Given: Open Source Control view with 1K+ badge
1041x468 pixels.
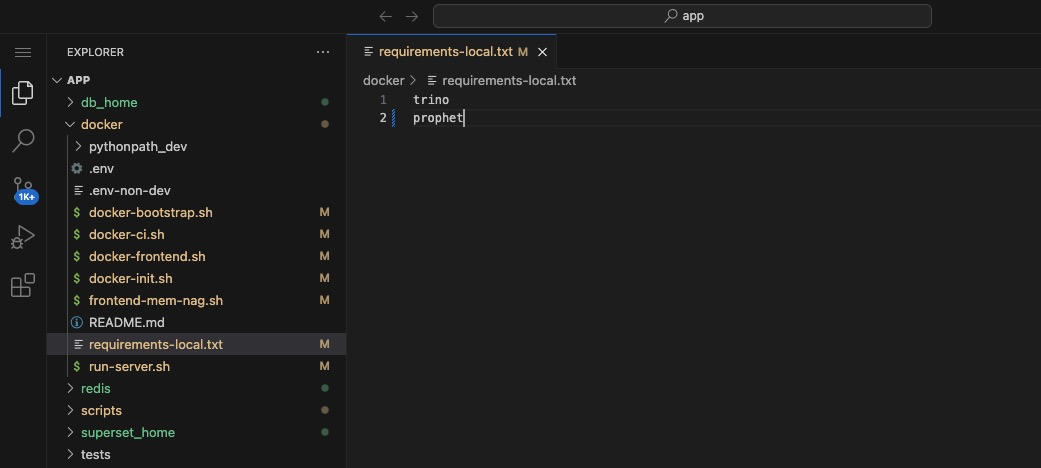Looking at the screenshot, I should point(25,190).
